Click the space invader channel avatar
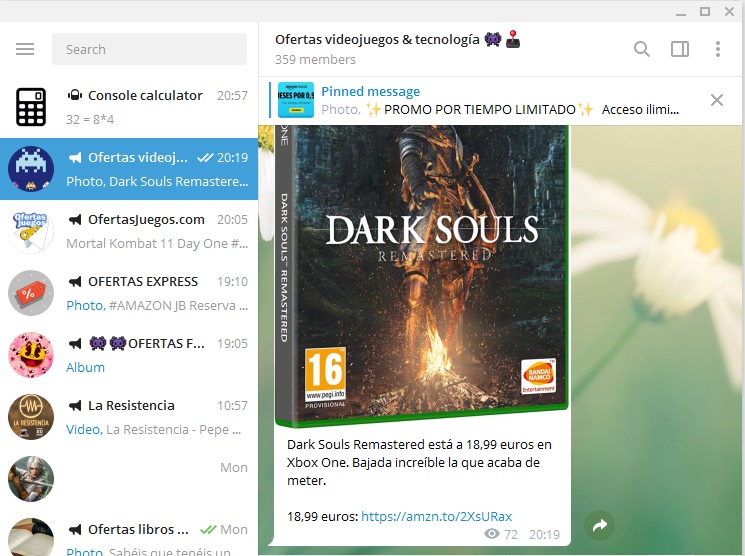 pos(31,169)
